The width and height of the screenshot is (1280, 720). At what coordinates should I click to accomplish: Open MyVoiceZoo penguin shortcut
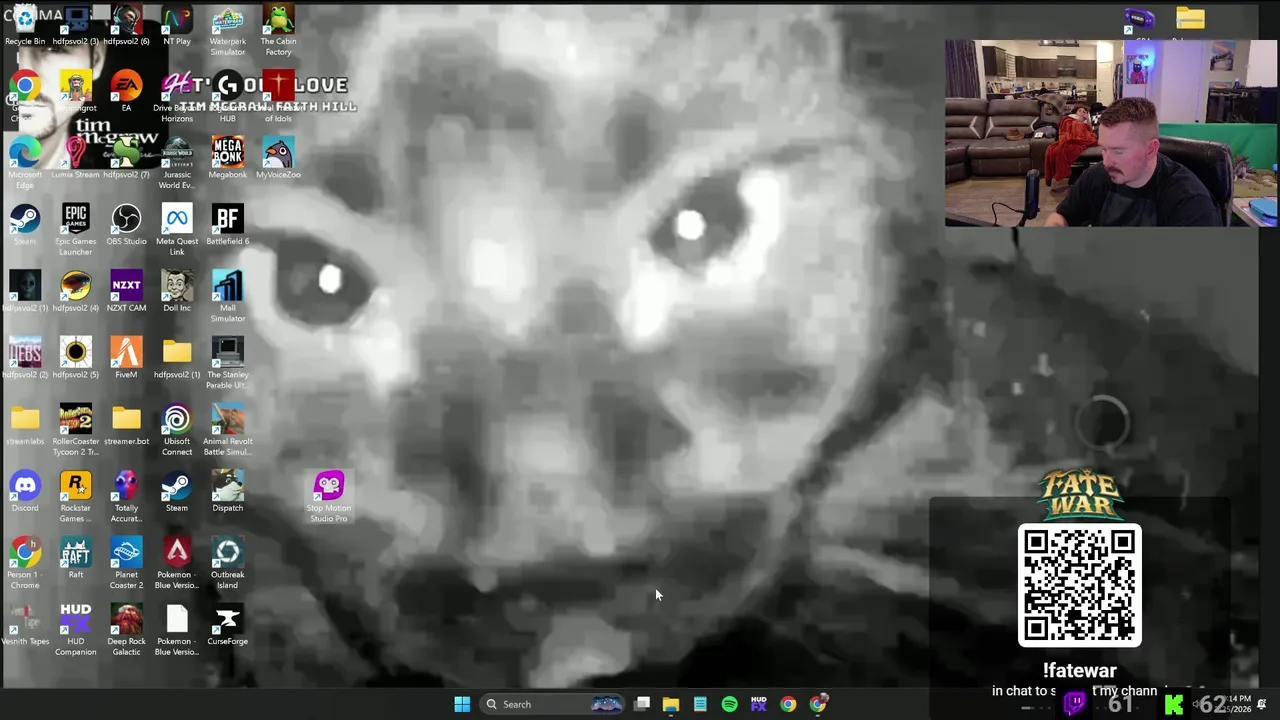(x=278, y=159)
